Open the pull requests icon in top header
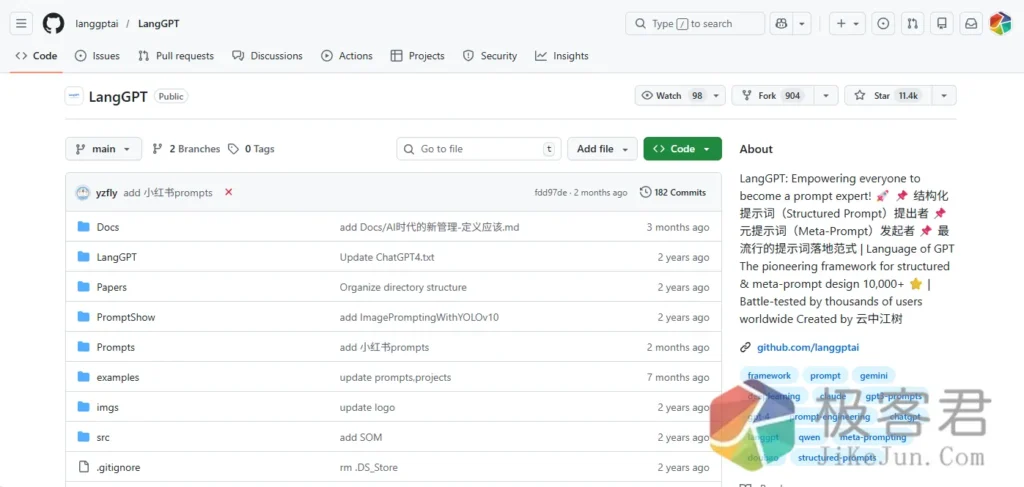The image size is (1024, 487). point(912,23)
